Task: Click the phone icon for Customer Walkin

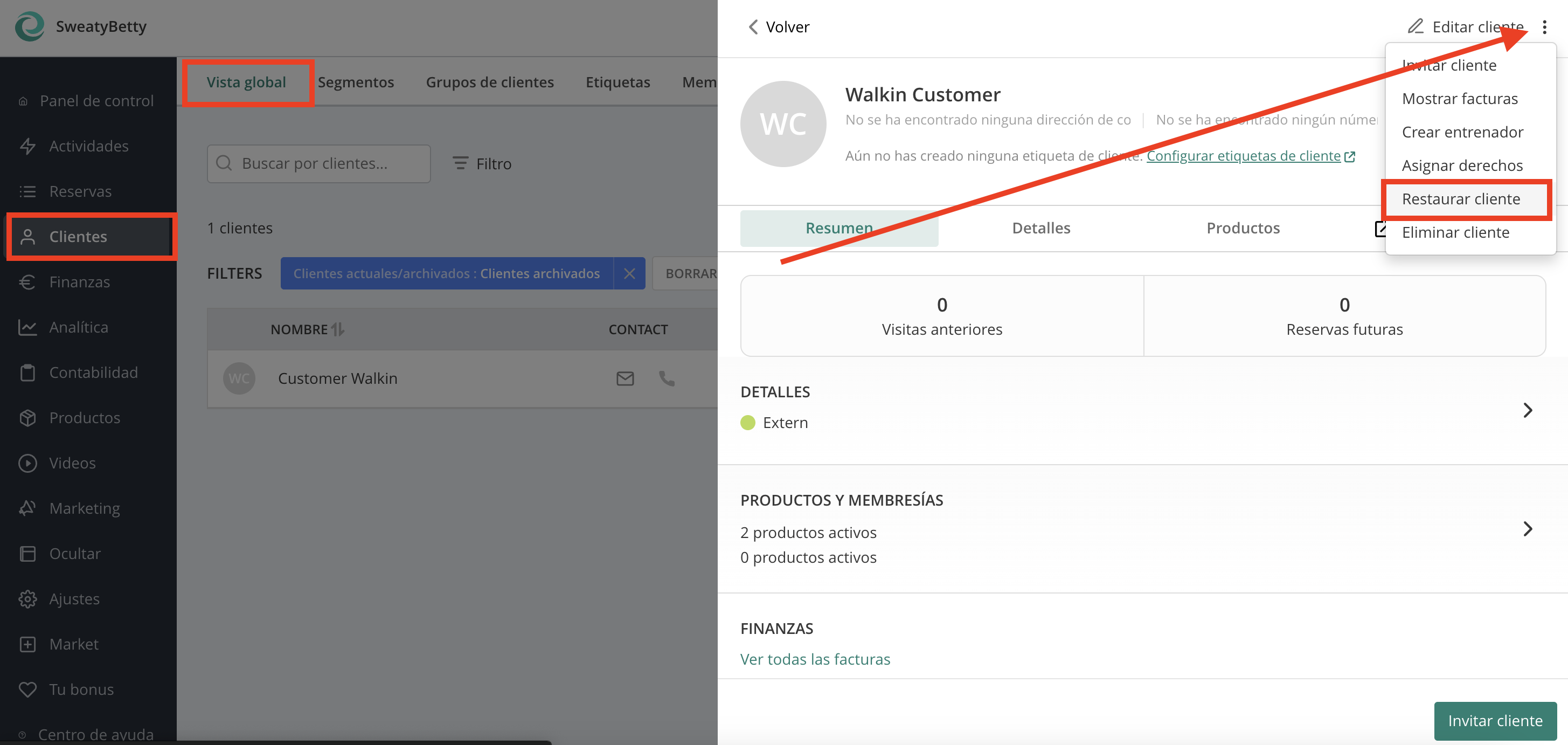Action: pyautogui.click(x=667, y=378)
